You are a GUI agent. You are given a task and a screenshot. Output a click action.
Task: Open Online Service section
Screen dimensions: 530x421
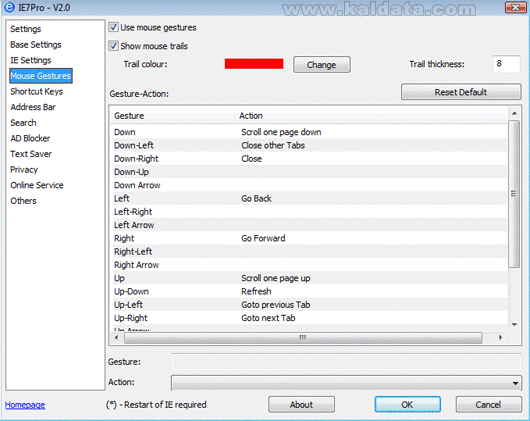point(37,185)
